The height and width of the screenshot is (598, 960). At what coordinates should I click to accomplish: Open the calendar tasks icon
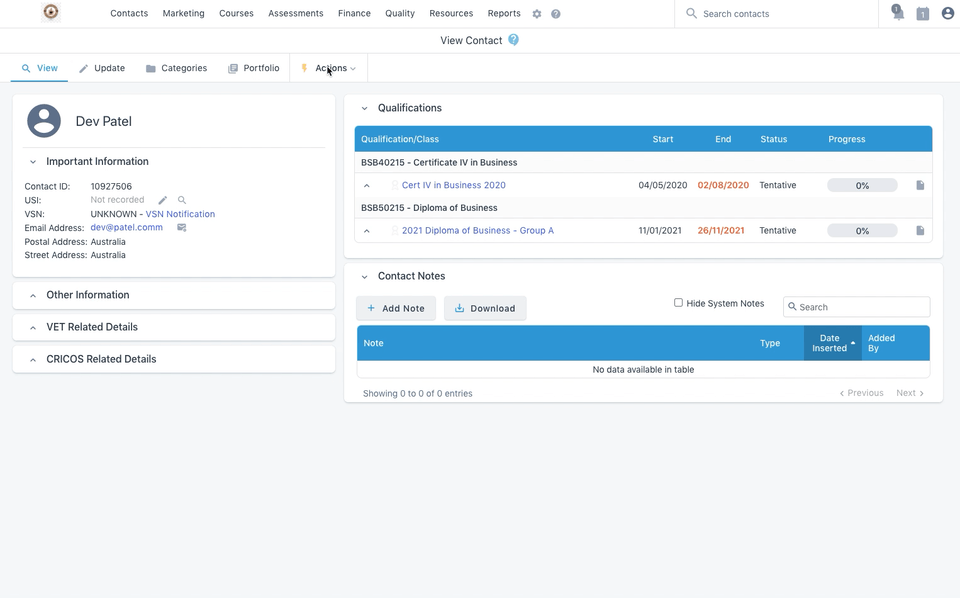pyautogui.click(x=923, y=13)
